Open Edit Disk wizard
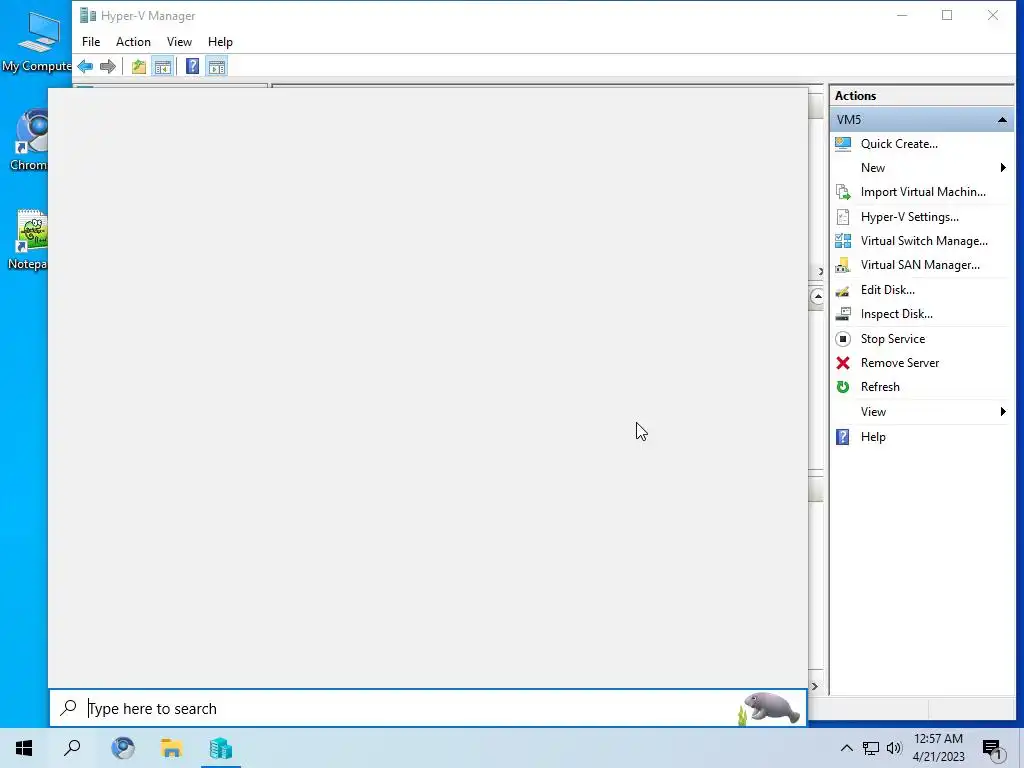Screen dimensions: 1024x768 tap(887, 290)
